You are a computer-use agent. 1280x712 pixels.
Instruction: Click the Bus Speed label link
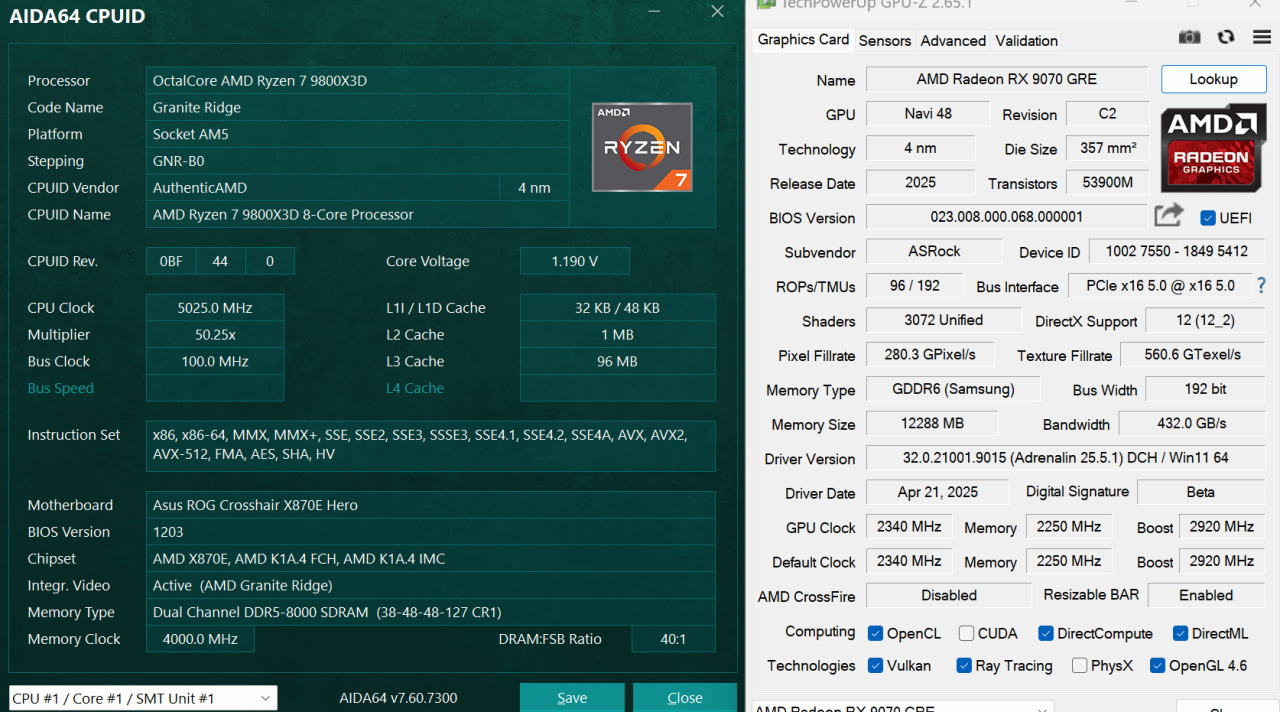pyautogui.click(x=60, y=388)
